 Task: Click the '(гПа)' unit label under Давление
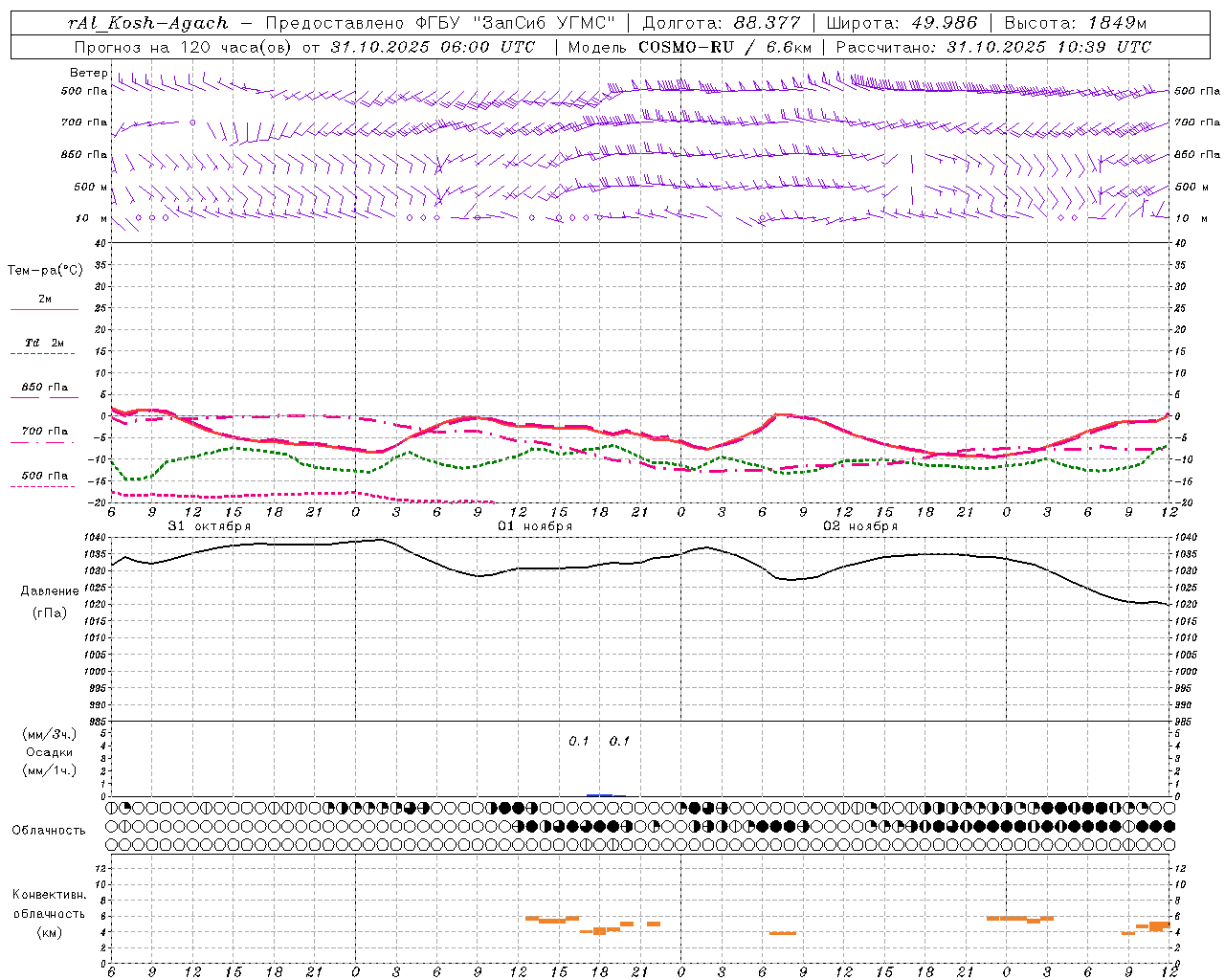point(50,612)
